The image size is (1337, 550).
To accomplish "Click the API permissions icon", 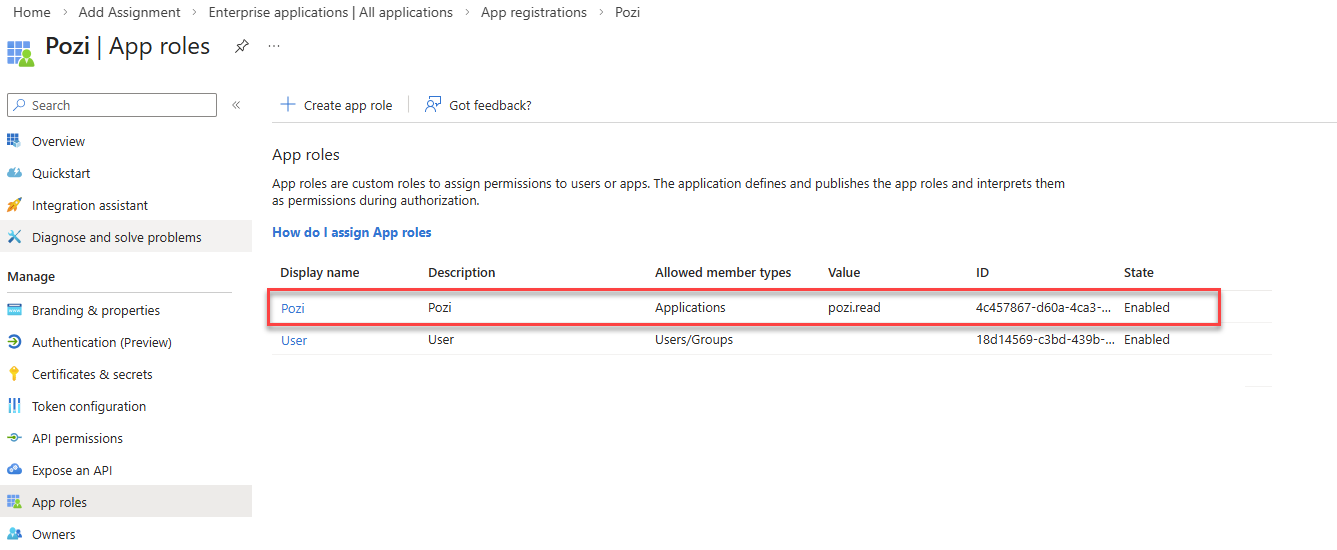I will 14,438.
